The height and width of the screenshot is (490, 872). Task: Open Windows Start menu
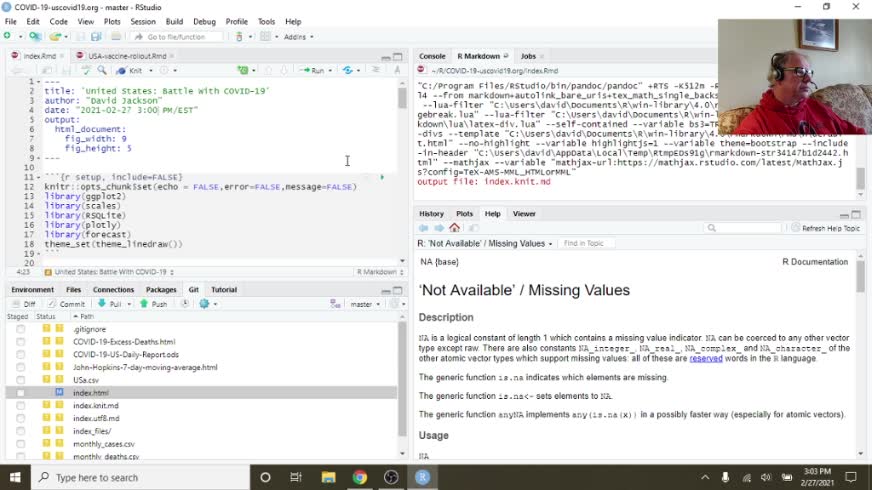15,477
